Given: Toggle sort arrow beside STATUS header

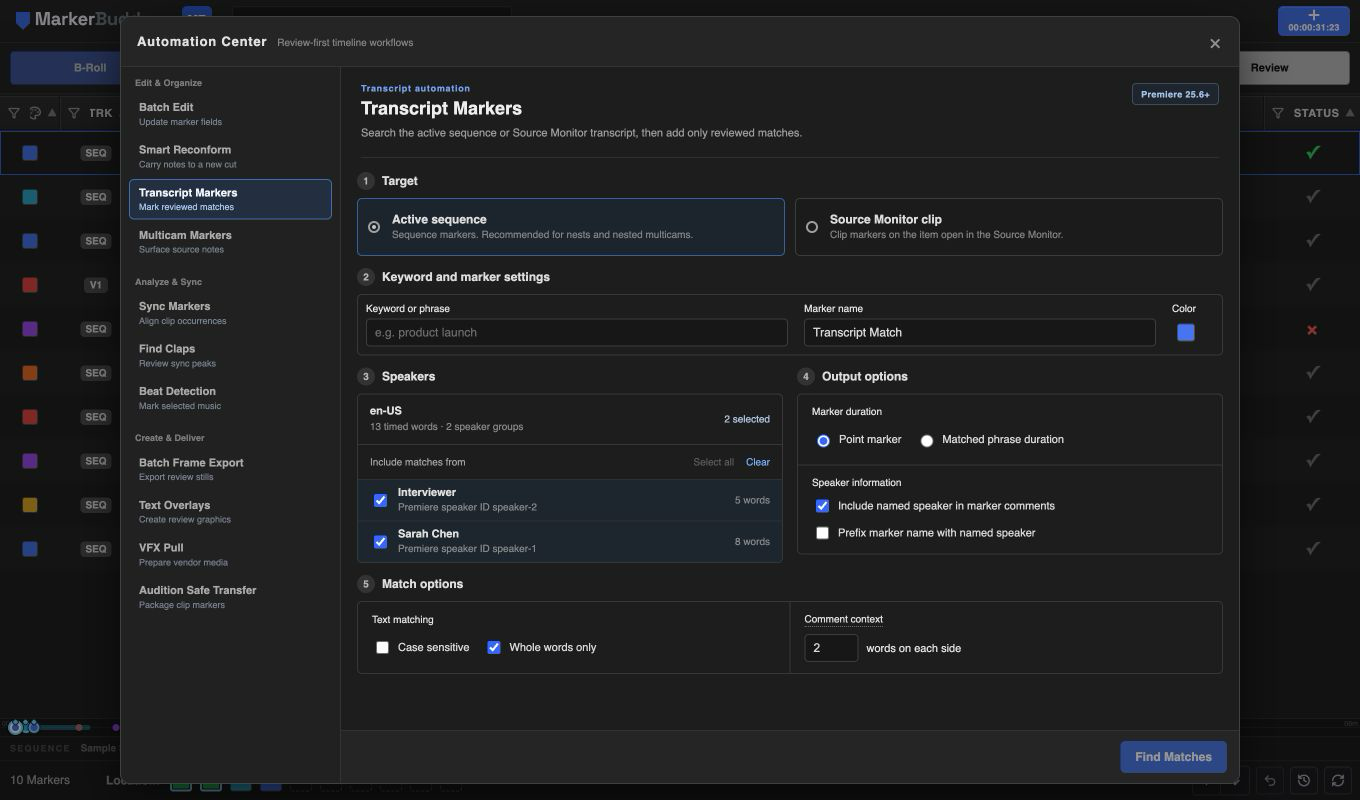Looking at the screenshot, I should [1350, 113].
